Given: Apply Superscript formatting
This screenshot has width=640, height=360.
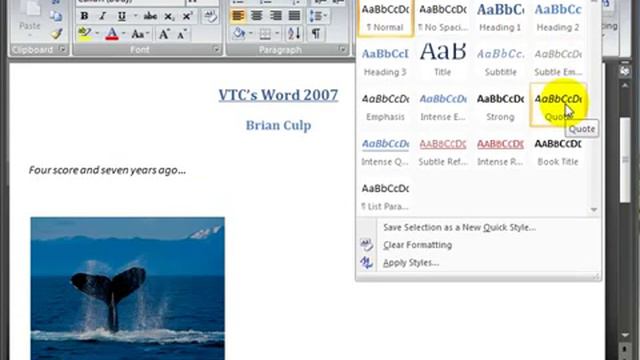Looking at the screenshot, I should [187, 16].
